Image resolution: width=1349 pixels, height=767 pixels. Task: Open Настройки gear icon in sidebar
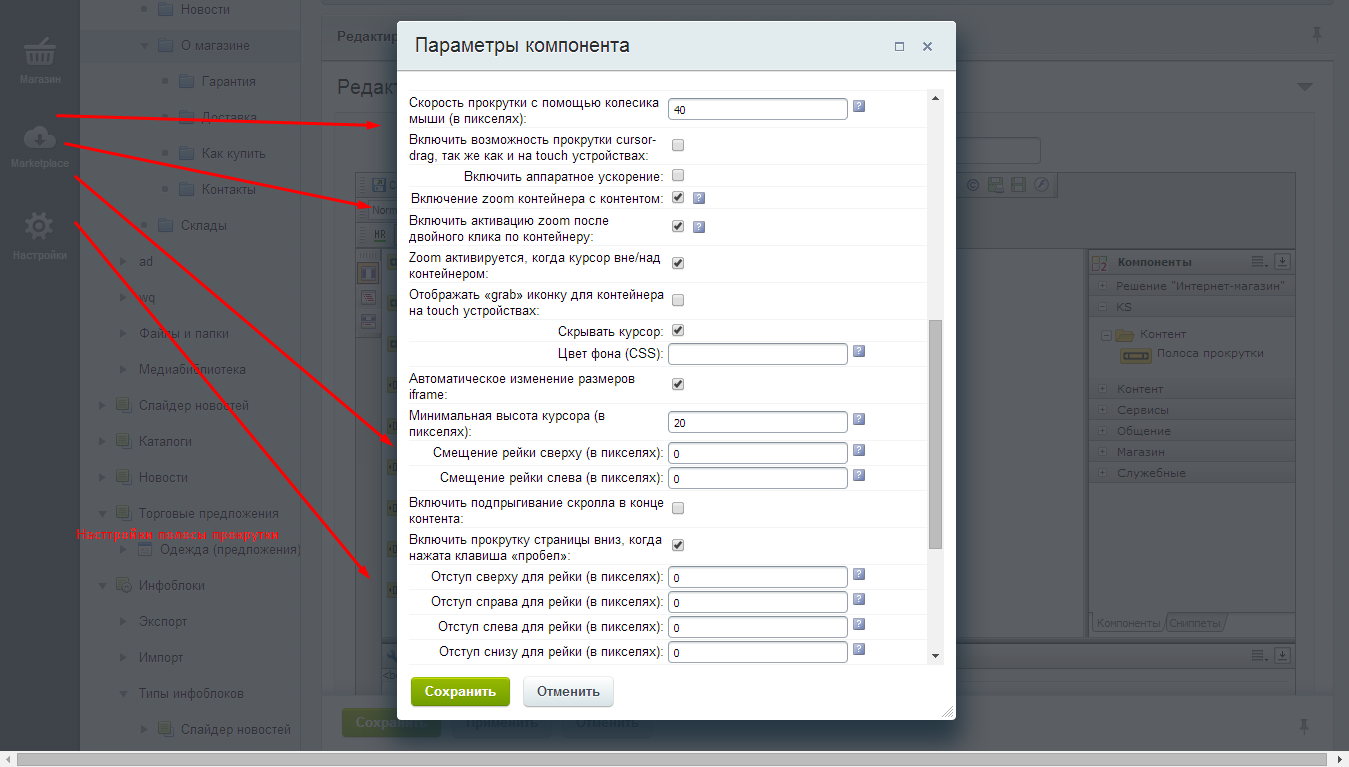[x=39, y=235]
